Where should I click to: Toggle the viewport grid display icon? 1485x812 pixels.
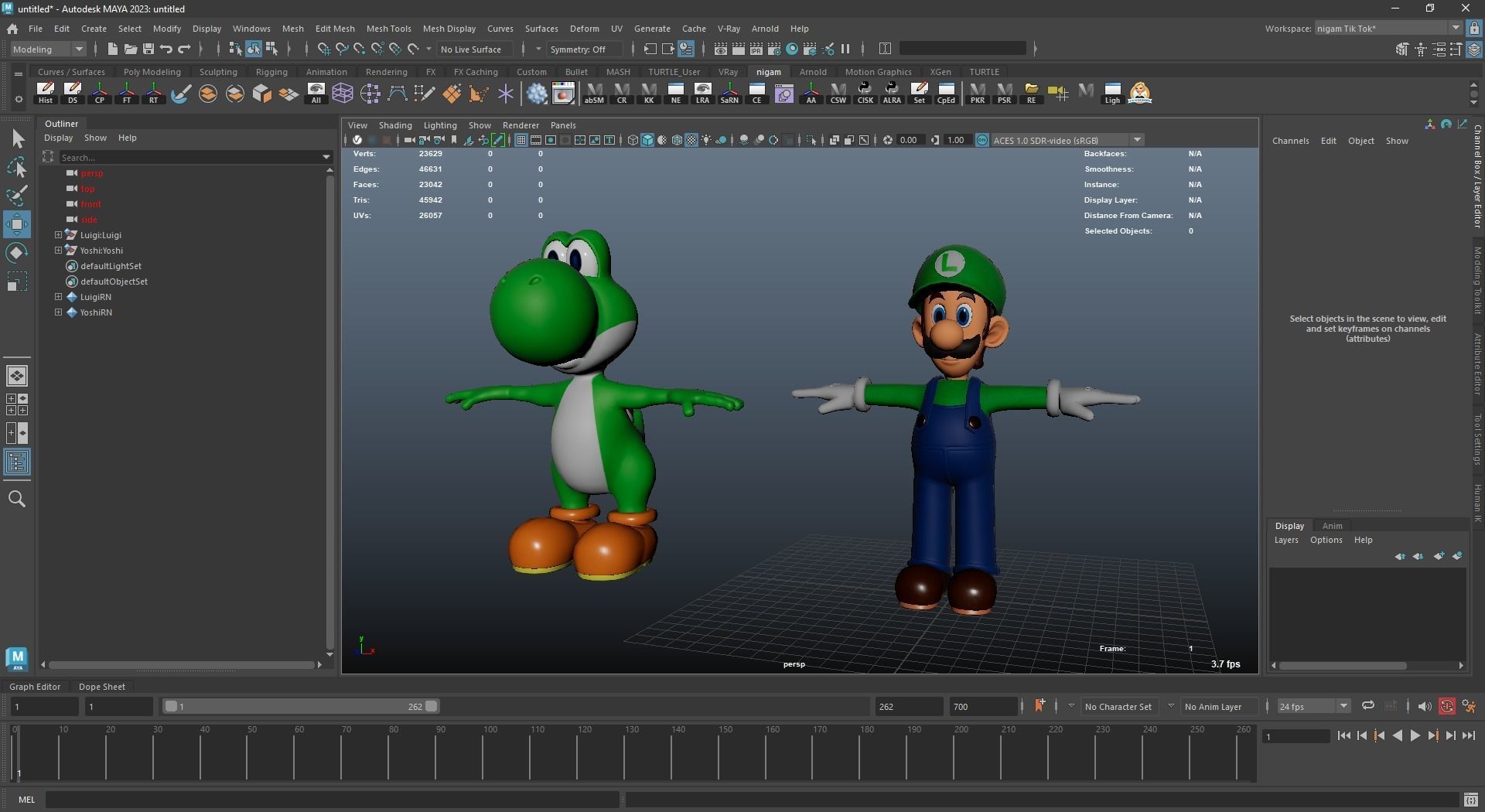tap(521, 140)
